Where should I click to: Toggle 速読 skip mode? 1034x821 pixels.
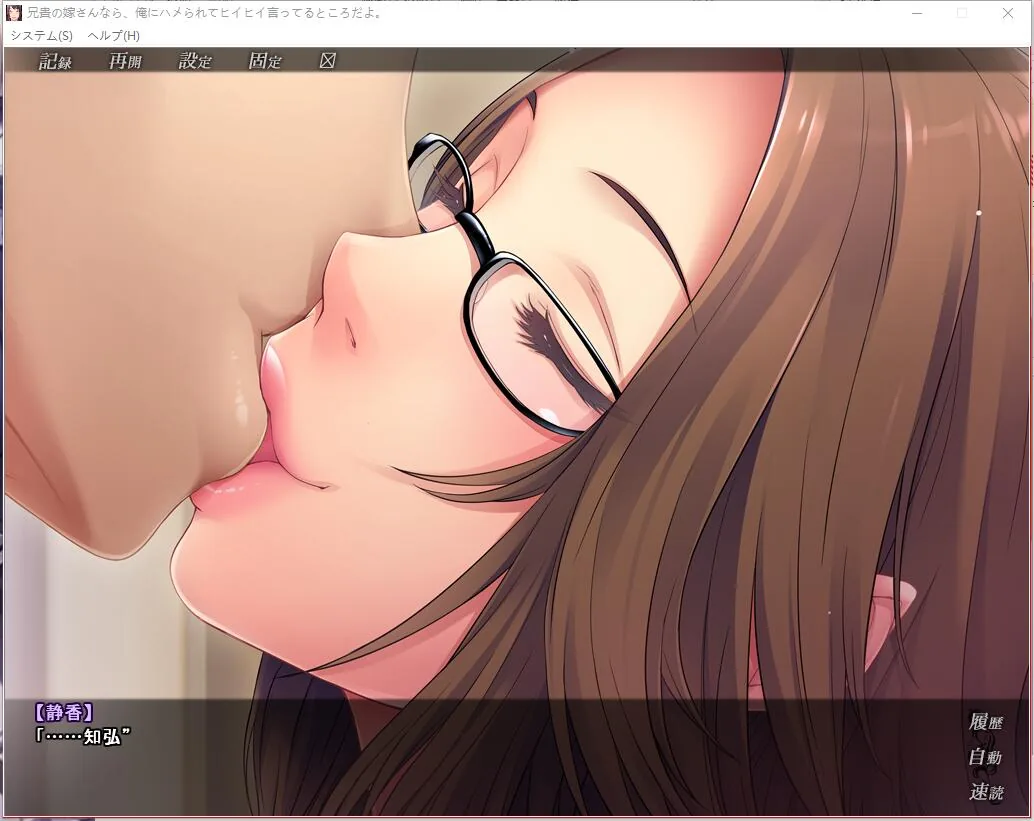(986, 791)
